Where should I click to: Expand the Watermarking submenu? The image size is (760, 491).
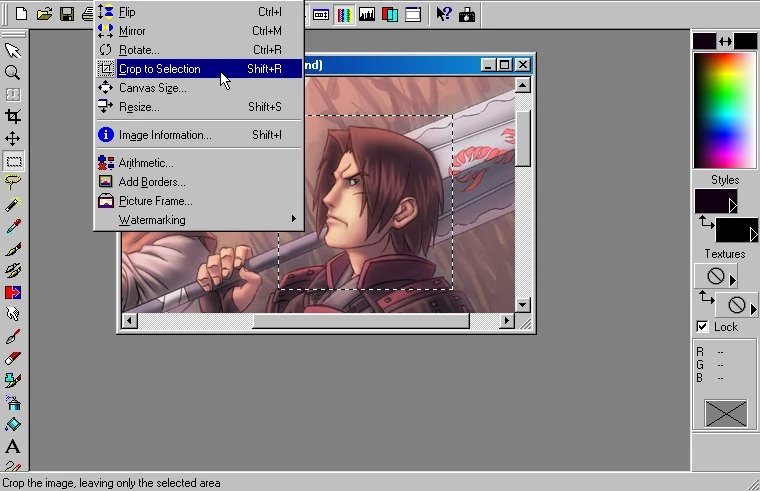199,220
